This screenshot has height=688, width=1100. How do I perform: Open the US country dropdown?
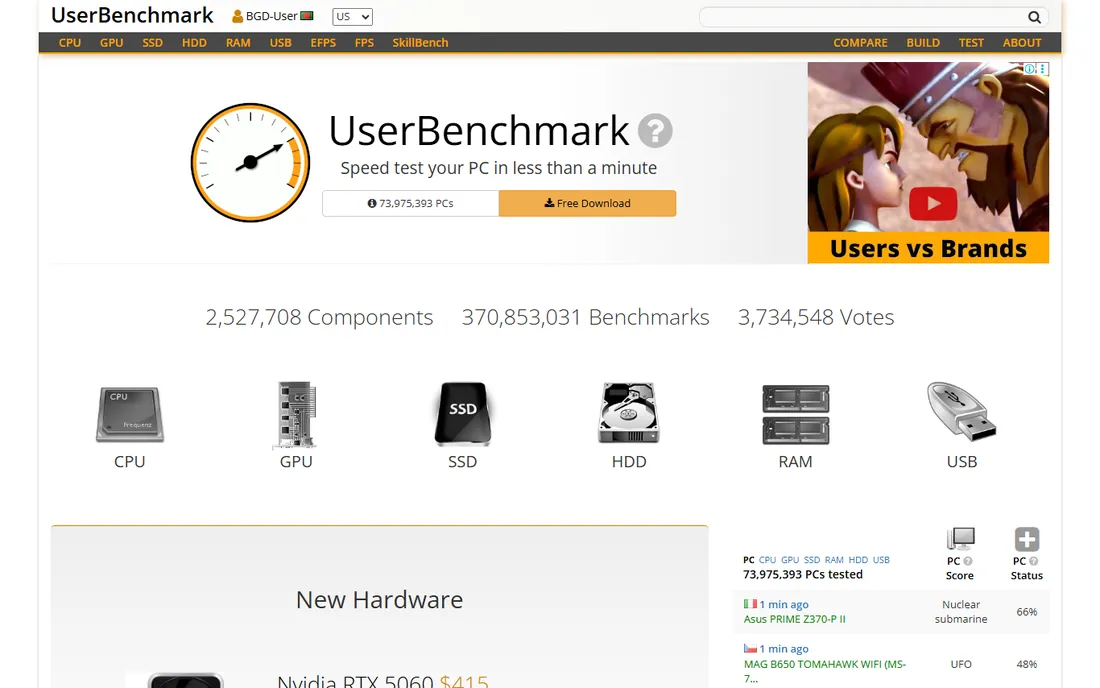352,16
